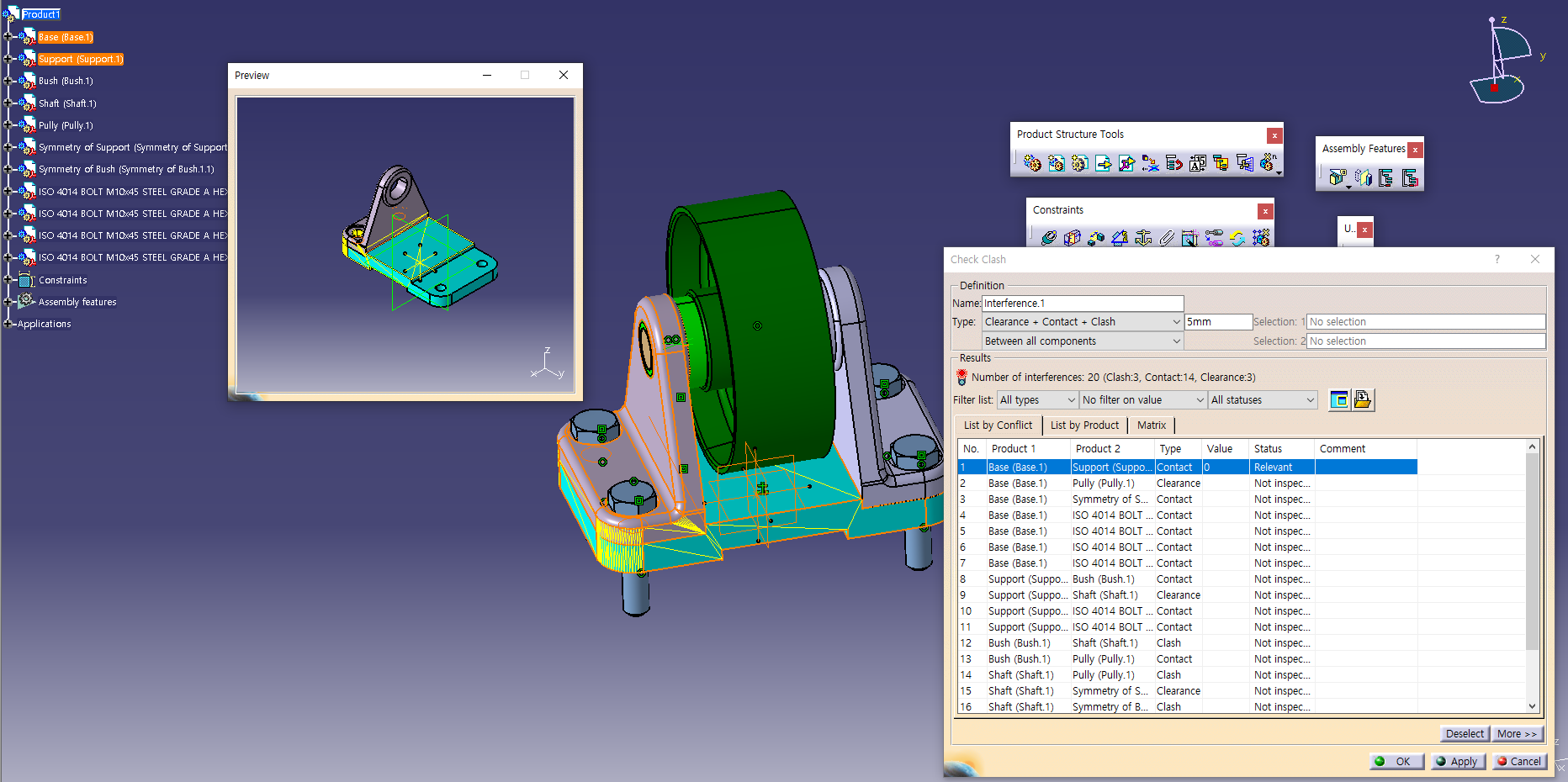Select interference row 12, Bush and Shaft clash
This screenshot has height=782, width=1568.
pos(1187,643)
